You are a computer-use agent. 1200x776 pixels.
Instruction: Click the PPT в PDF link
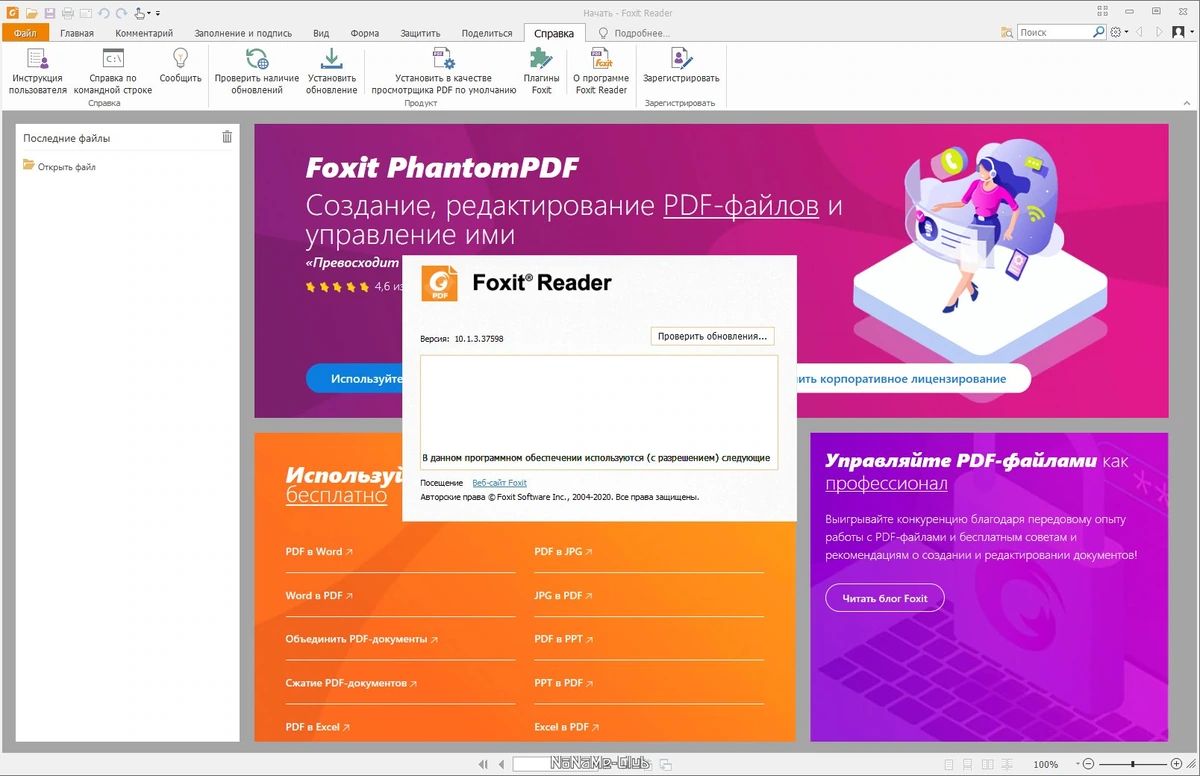(x=564, y=683)
